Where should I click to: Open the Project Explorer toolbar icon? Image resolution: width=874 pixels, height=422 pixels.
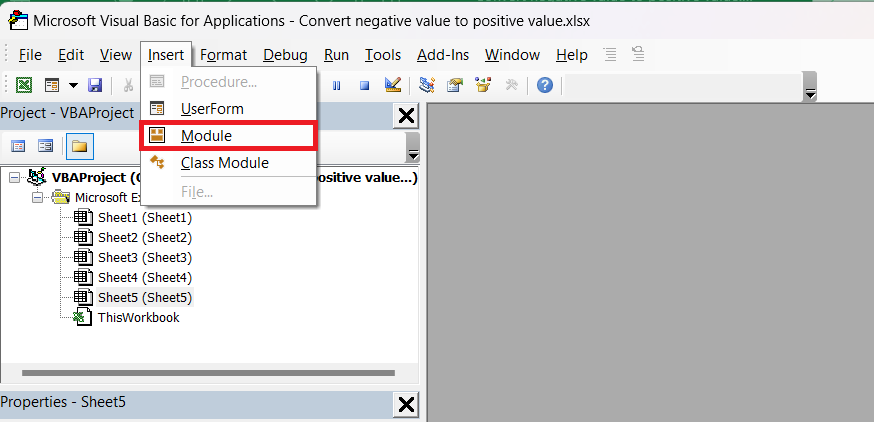pyautogui.click(x=427, y=85)
